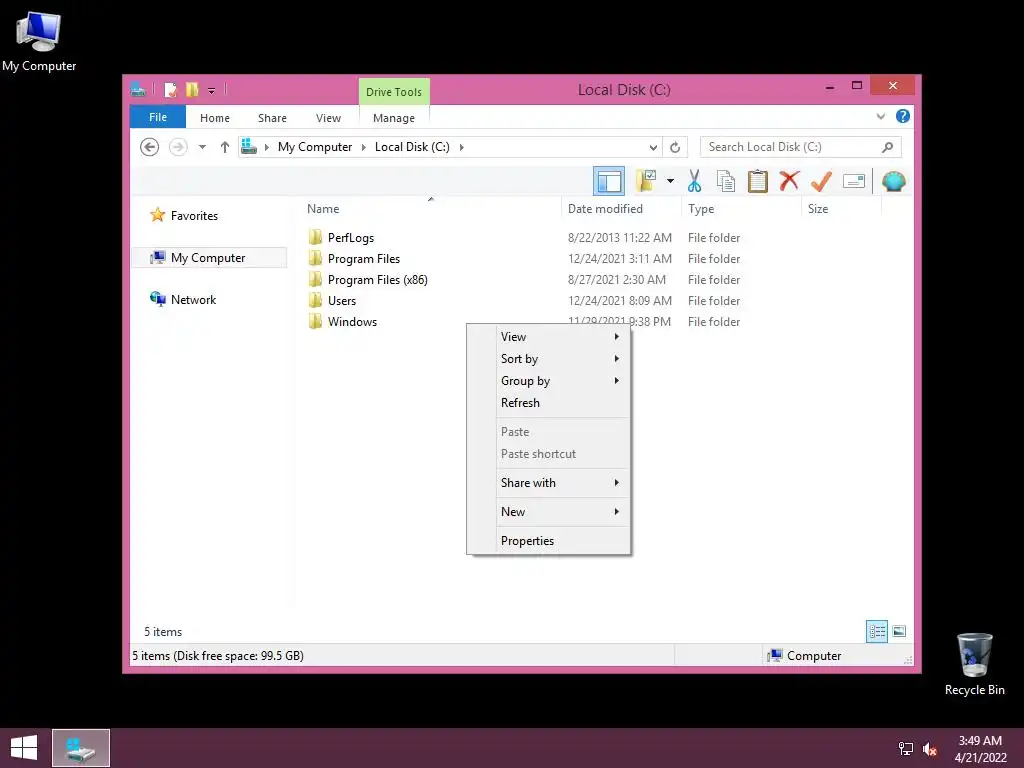
Task: Select the Windows folder
Action: click(352, 321)
